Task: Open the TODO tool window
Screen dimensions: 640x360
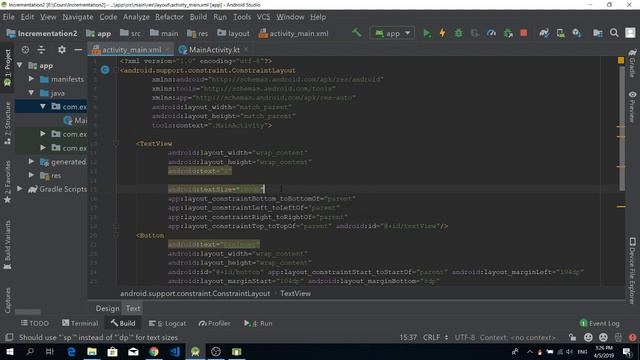Action: [x=35, y=323]
